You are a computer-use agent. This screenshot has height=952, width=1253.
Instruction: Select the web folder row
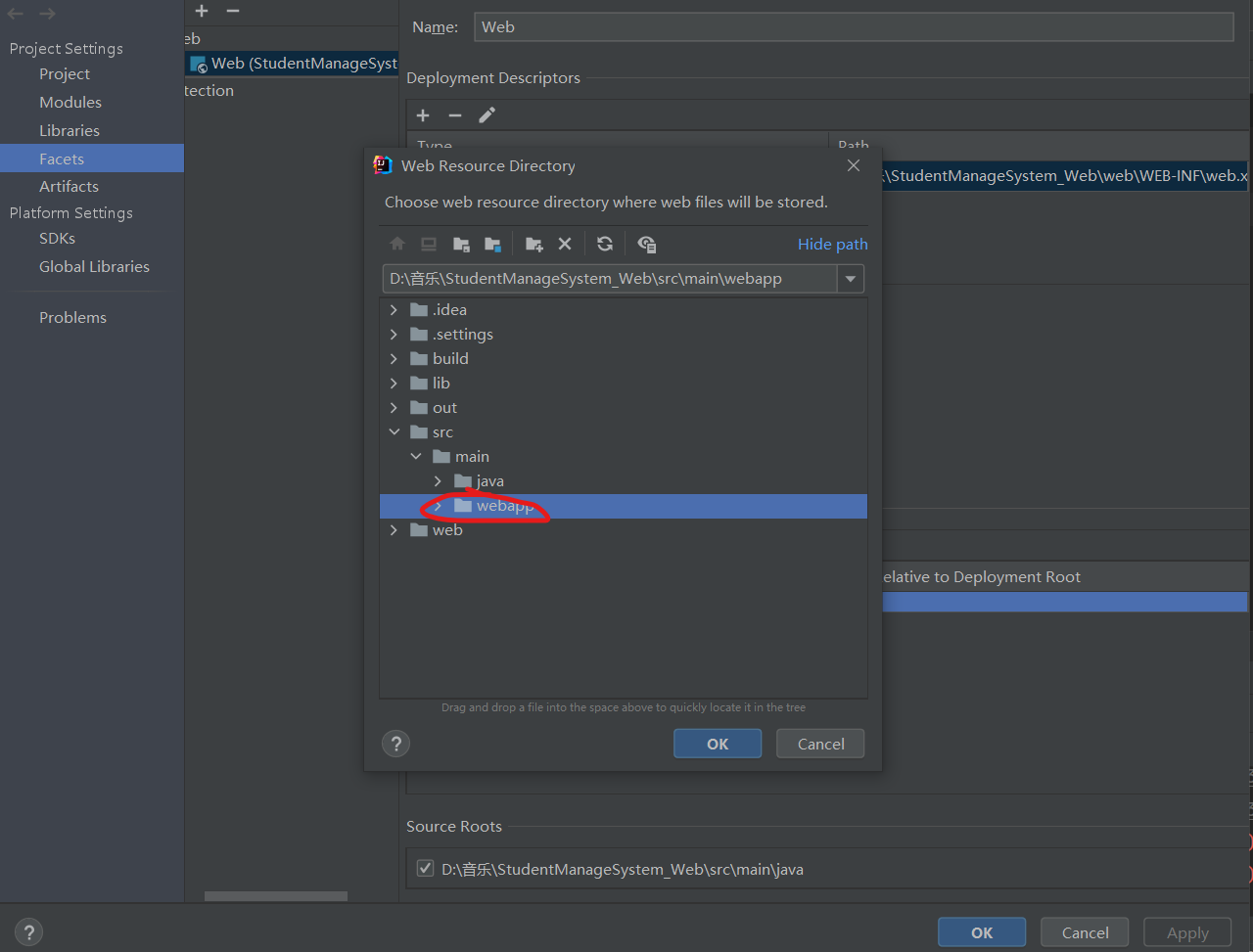click(623, 530)
